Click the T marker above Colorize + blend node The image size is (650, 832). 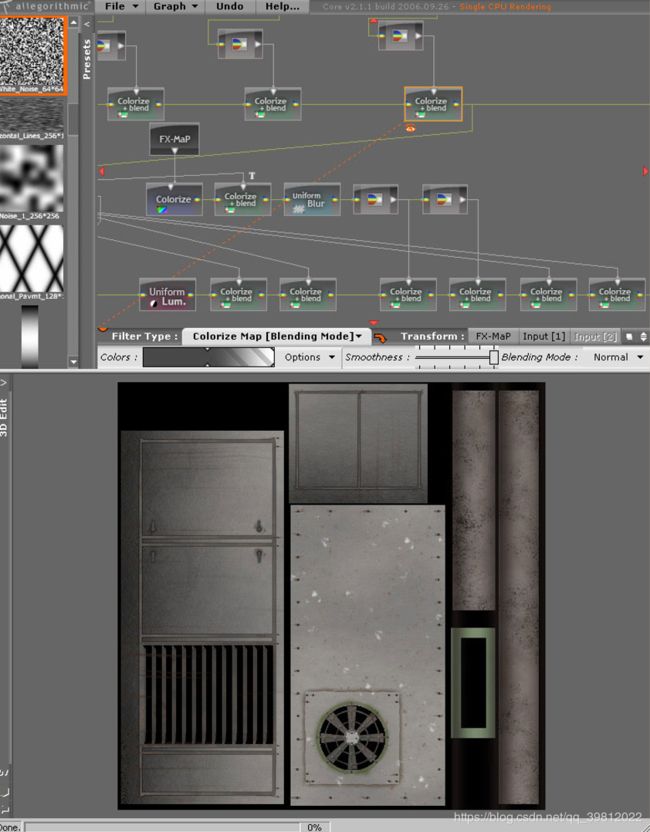252,176
